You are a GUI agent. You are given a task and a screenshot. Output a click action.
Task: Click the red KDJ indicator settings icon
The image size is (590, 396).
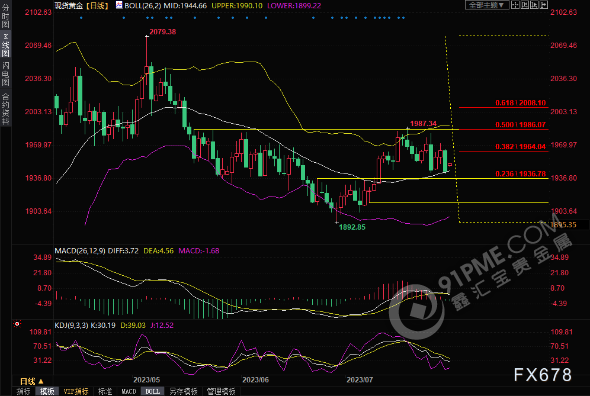pyautogui.click(x=17, y=324)
